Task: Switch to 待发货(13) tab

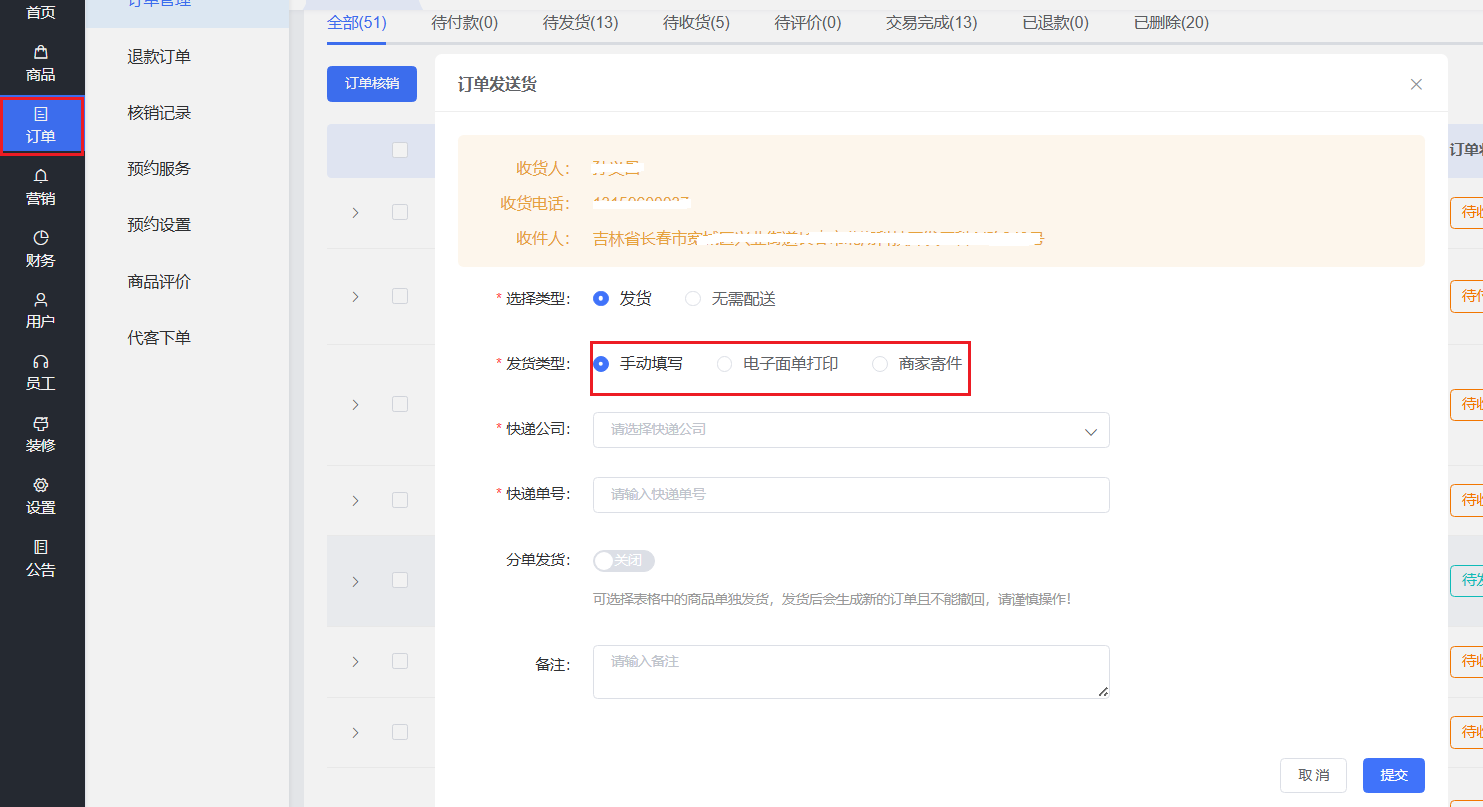Action: point(581,22)
